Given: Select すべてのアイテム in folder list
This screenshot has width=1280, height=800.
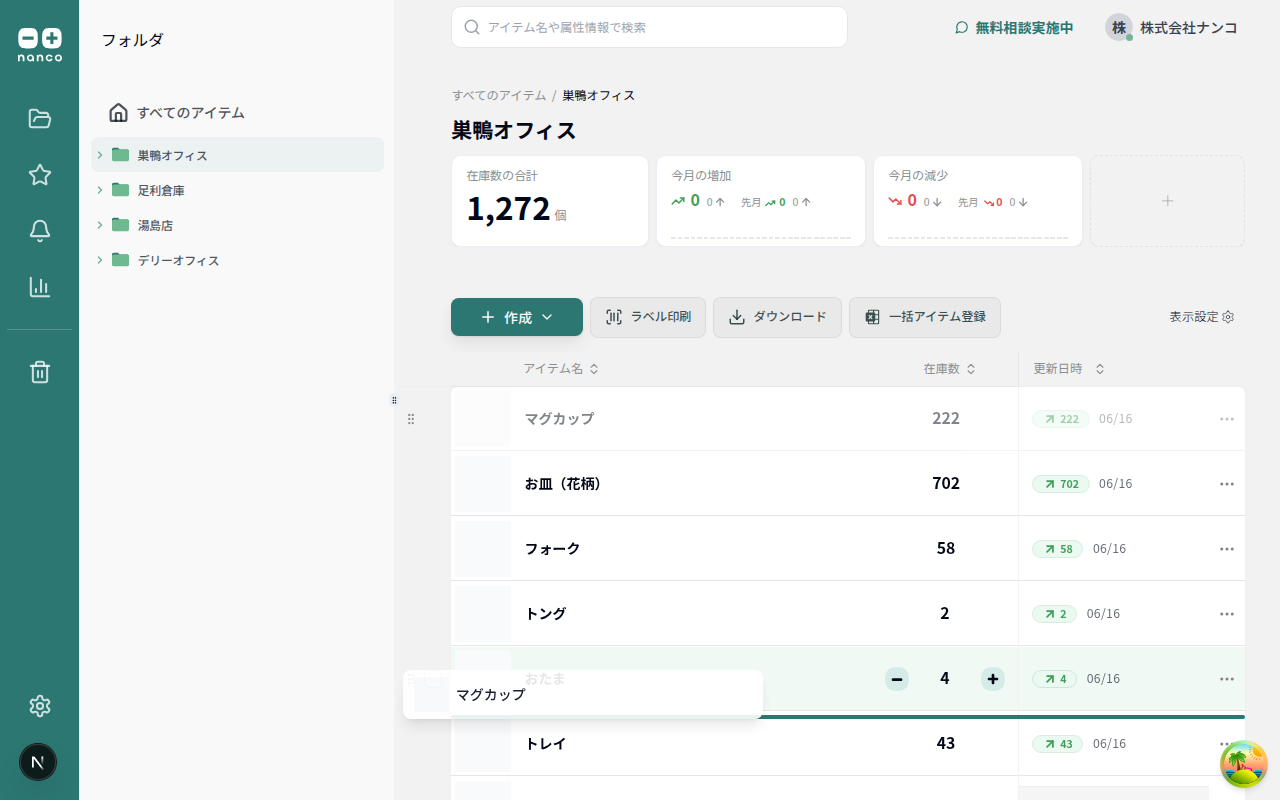Looking at the screenshot, I should [x=190, y=113].
